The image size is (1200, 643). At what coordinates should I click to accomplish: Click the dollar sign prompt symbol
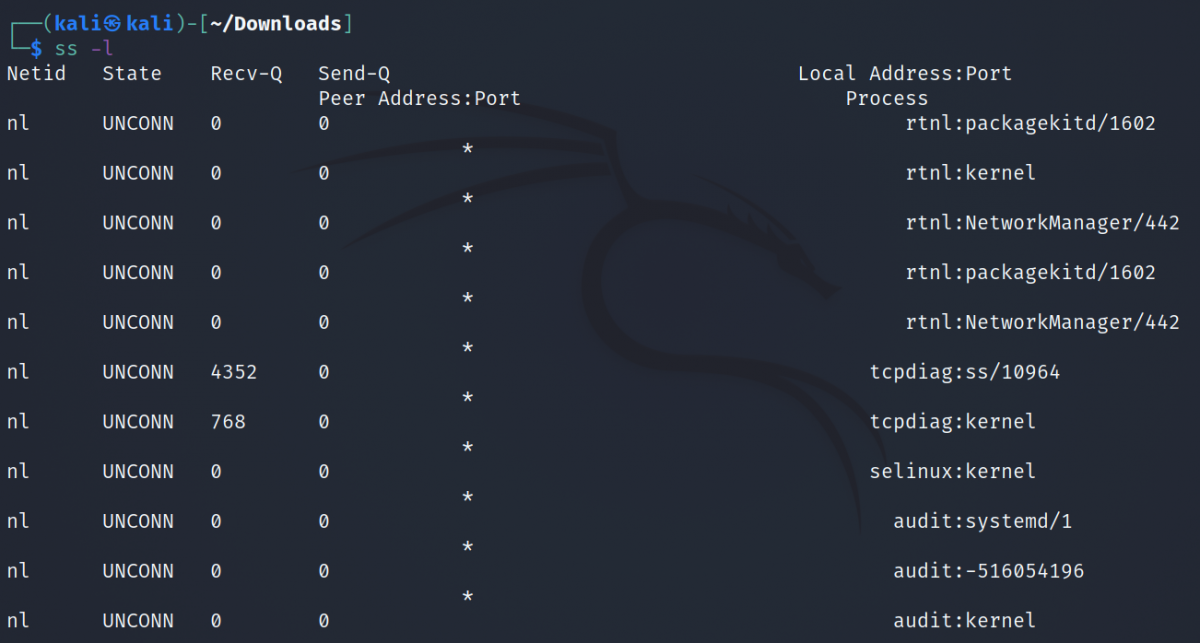[x=37, y=47]
